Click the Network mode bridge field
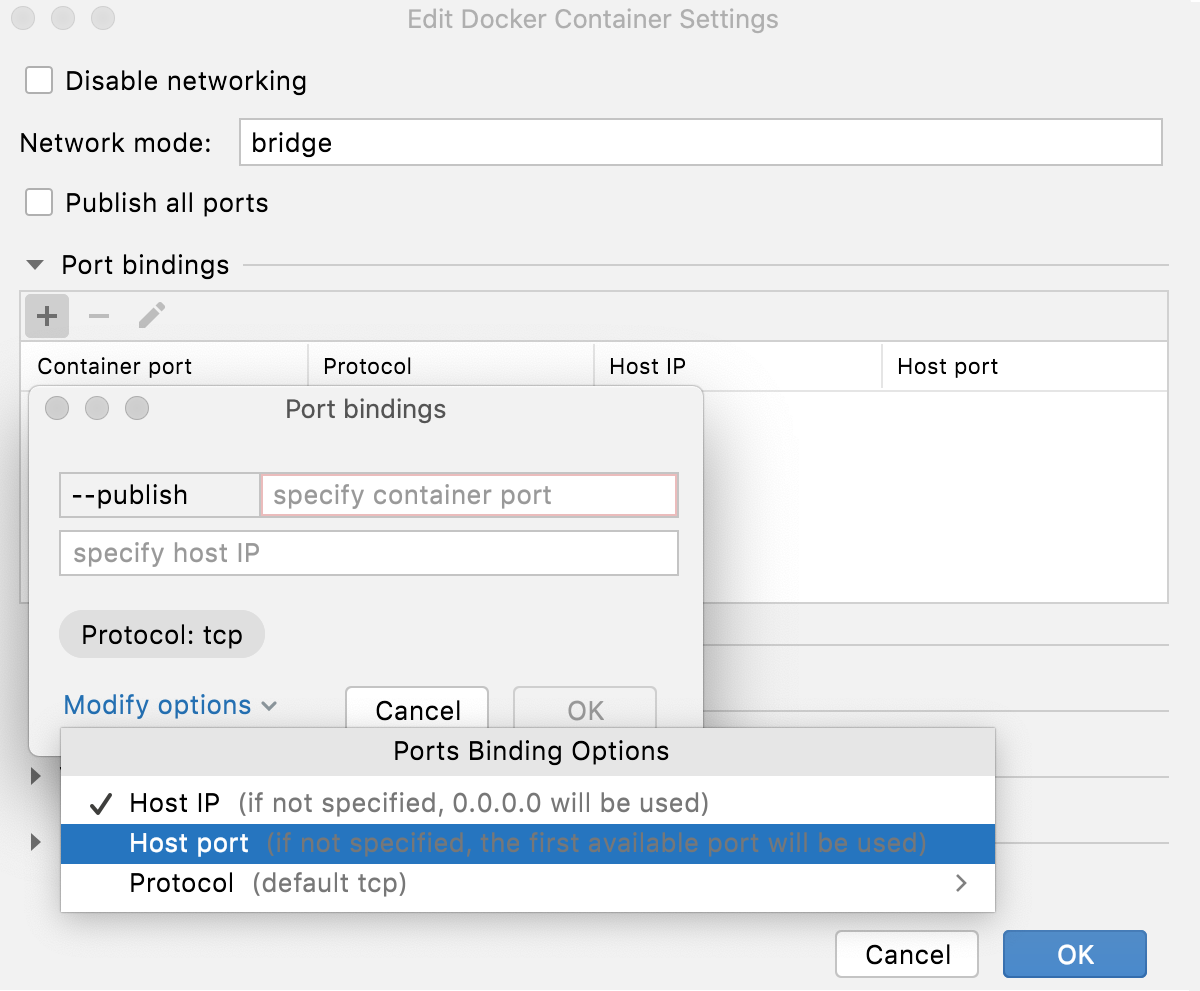 (x=700, y=142)
